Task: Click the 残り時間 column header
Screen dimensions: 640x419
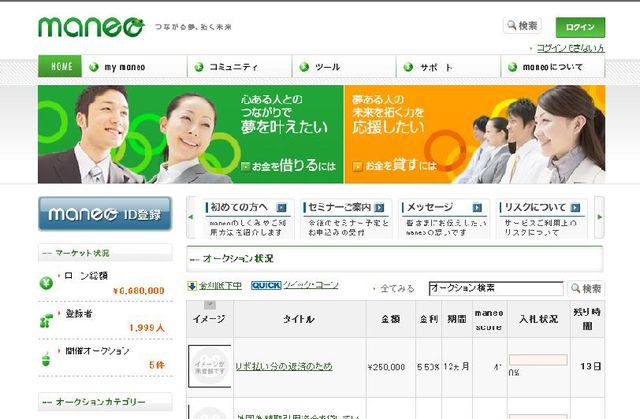Action: [x=587, y=319]
